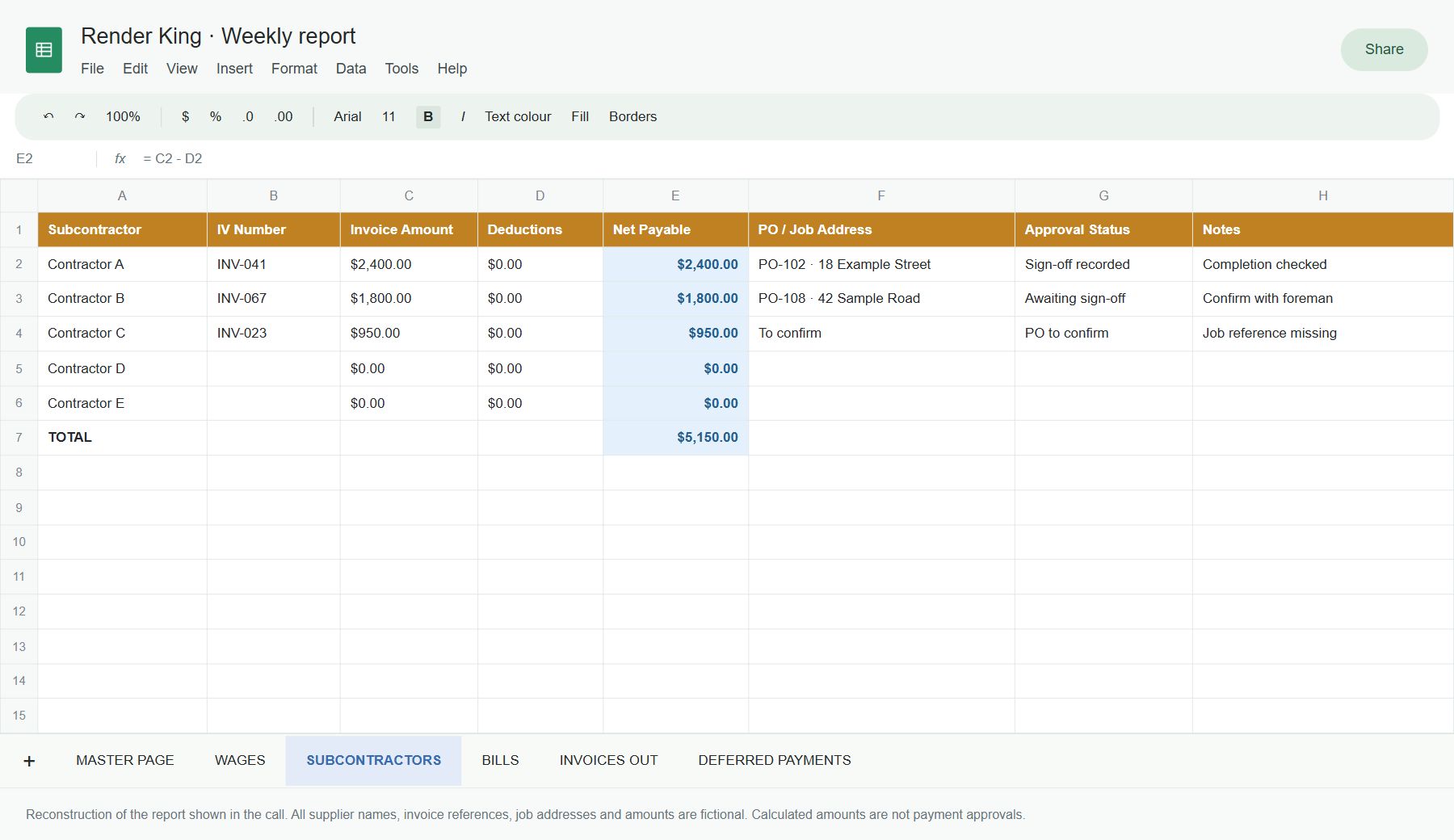The height and width of the screenshot is (840, 1454).
Task: Open the File menu
Action: 92,69
